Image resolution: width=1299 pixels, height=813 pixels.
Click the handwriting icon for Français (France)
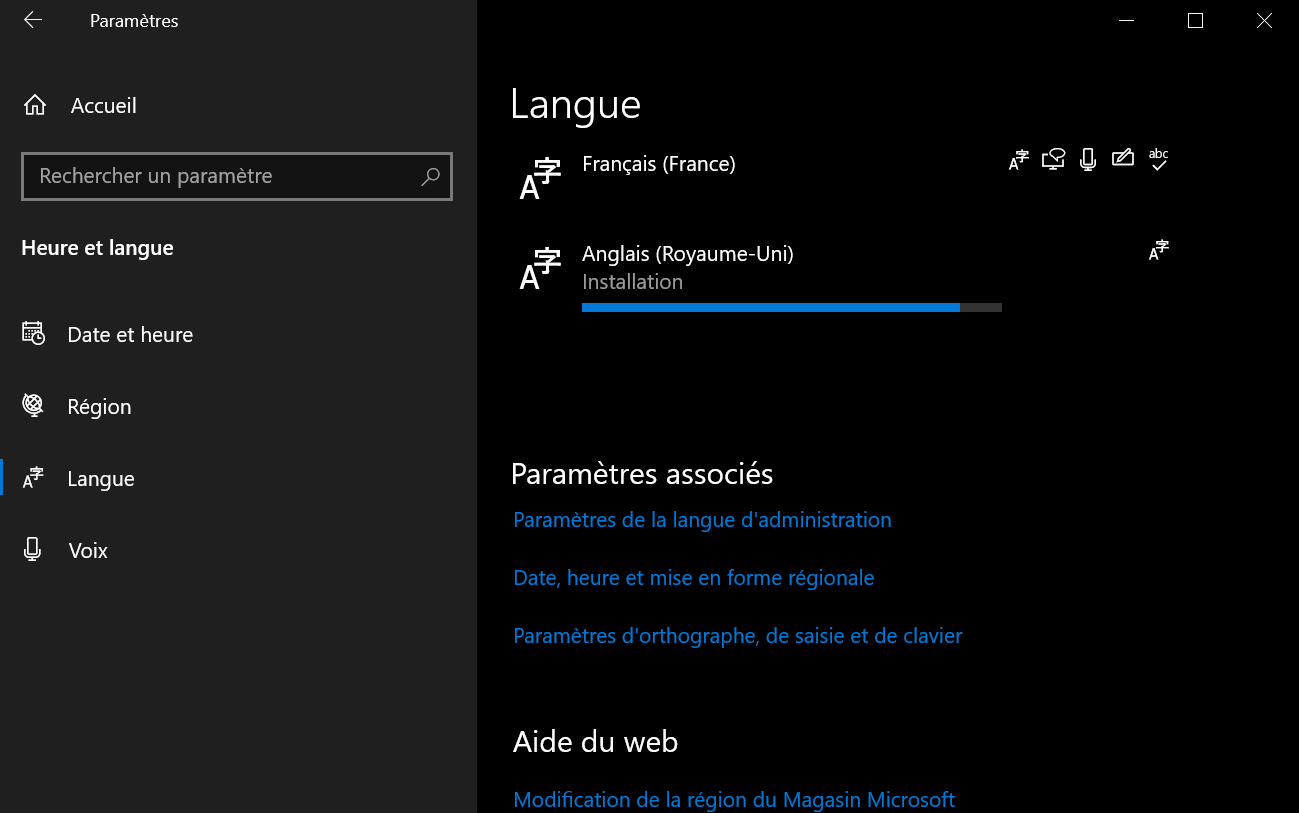coord(1122,158)
